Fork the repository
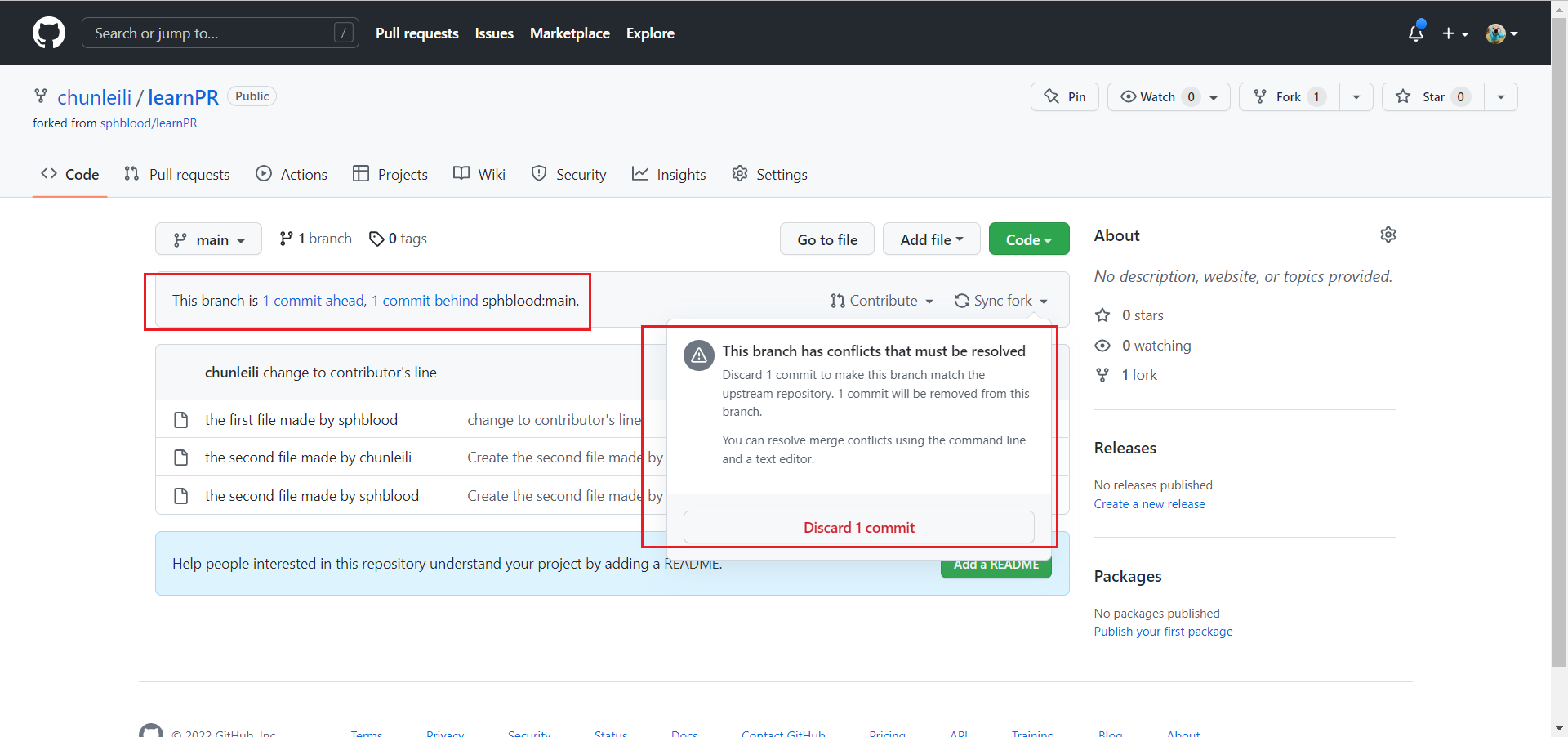The width and height of the screenshot is (1568, 737). point(1289,96)
